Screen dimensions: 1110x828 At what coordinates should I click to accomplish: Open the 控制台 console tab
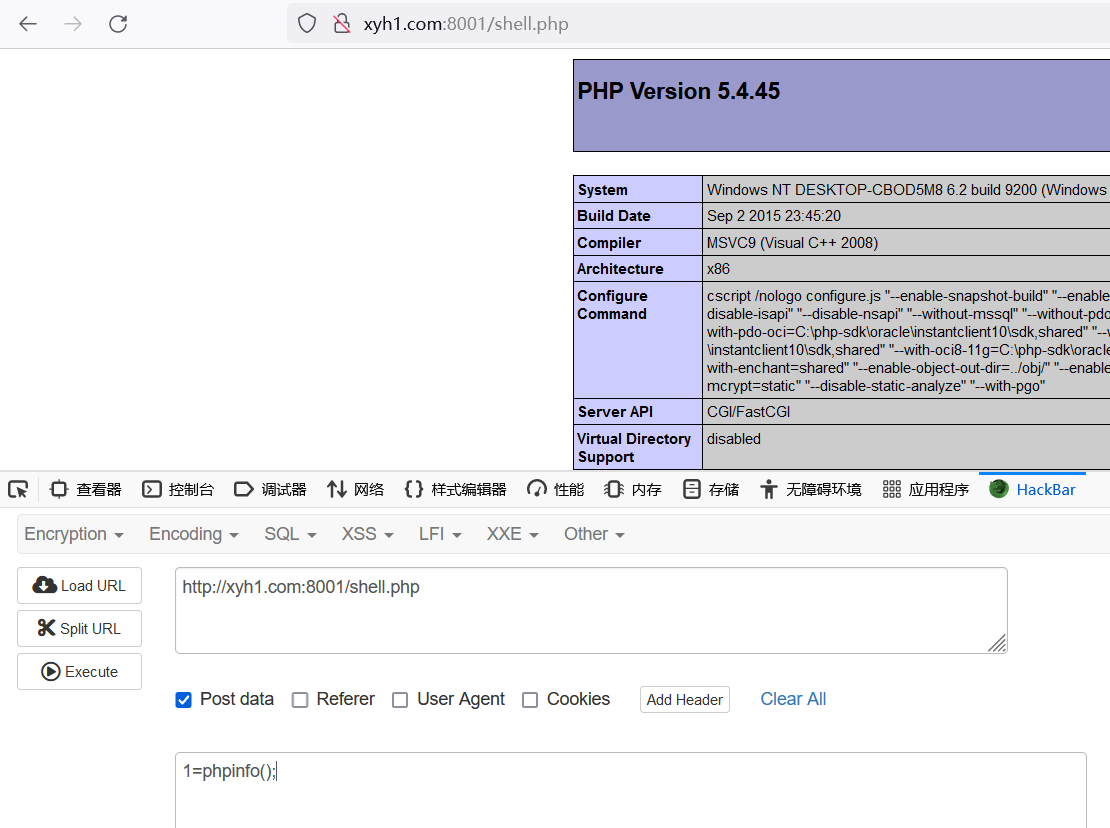(x=178, y=490)
